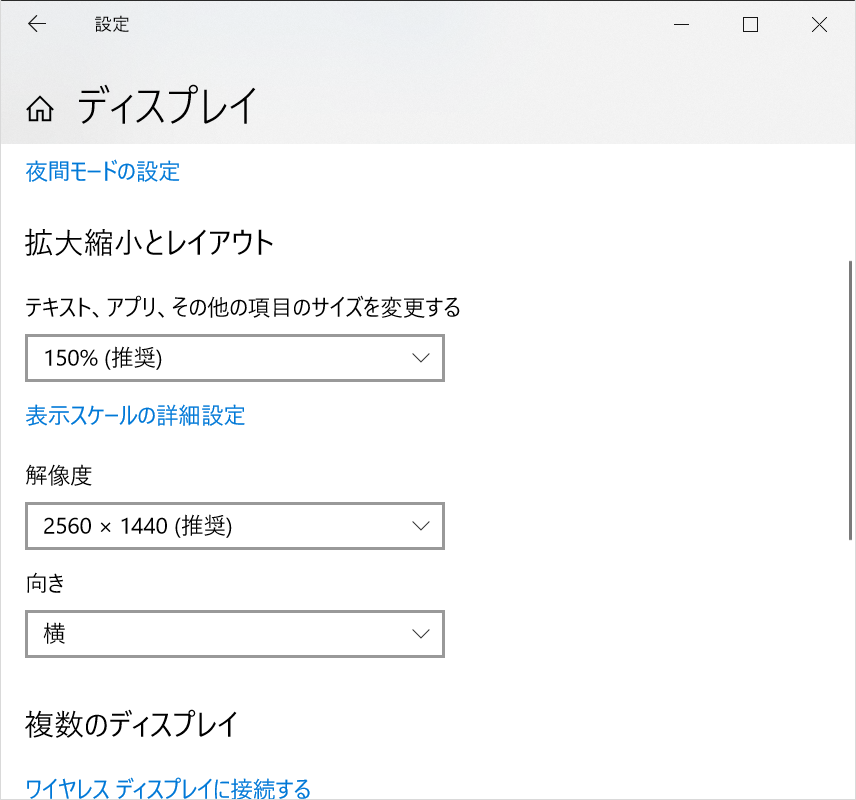856x800 pixels.
Task: Open the 表示スケールの詳細設定 link
Action: click(134, 416)
